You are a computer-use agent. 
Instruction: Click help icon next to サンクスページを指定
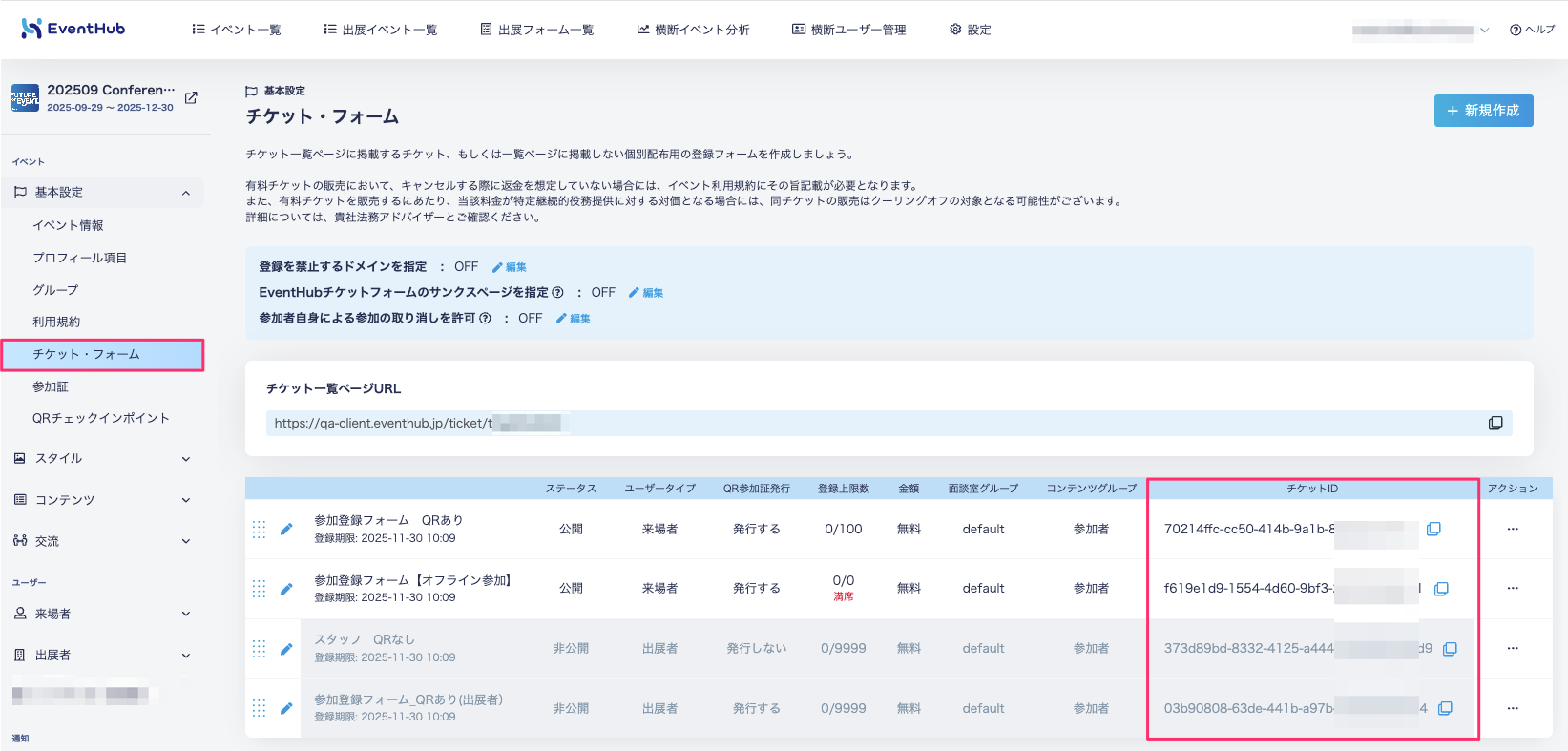tap(557, 293)
